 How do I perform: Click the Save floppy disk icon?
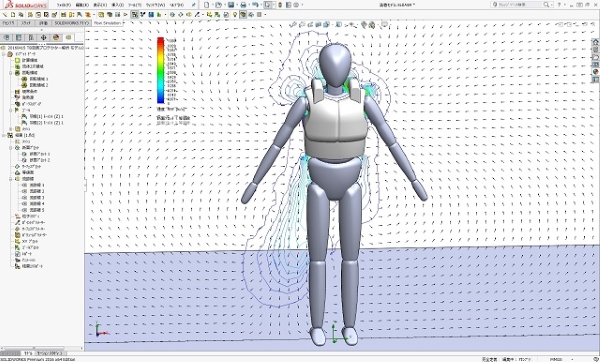tap(231, 5)
